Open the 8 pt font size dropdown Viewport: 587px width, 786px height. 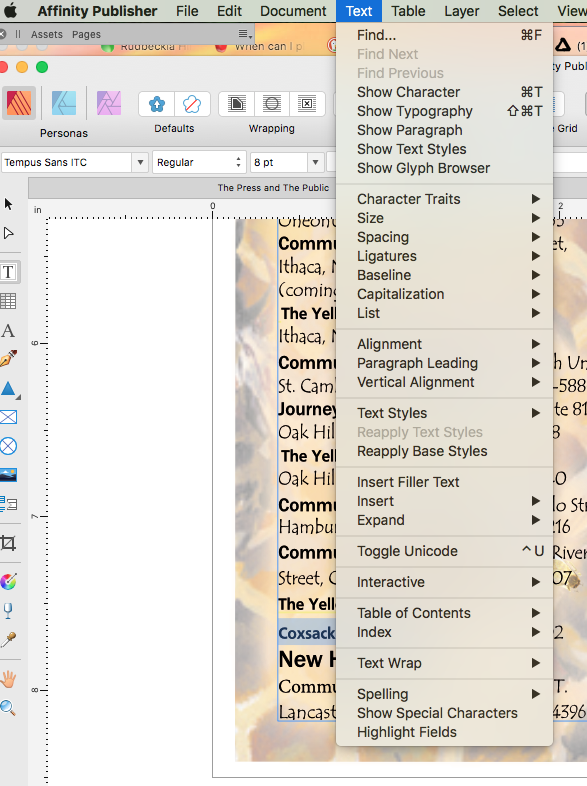click(315, 162)
